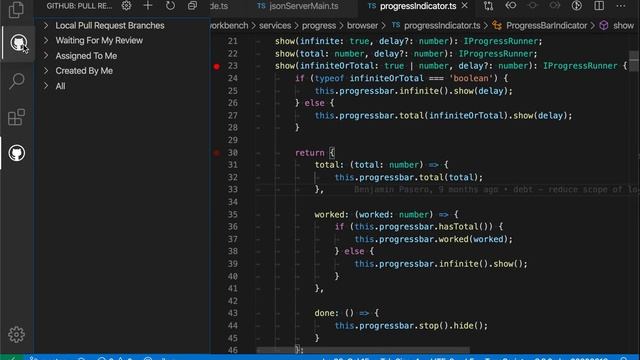This screenshot has width=640, height=360.
Task: Click line number 35 in the gutter
Action: pos(233,214)
